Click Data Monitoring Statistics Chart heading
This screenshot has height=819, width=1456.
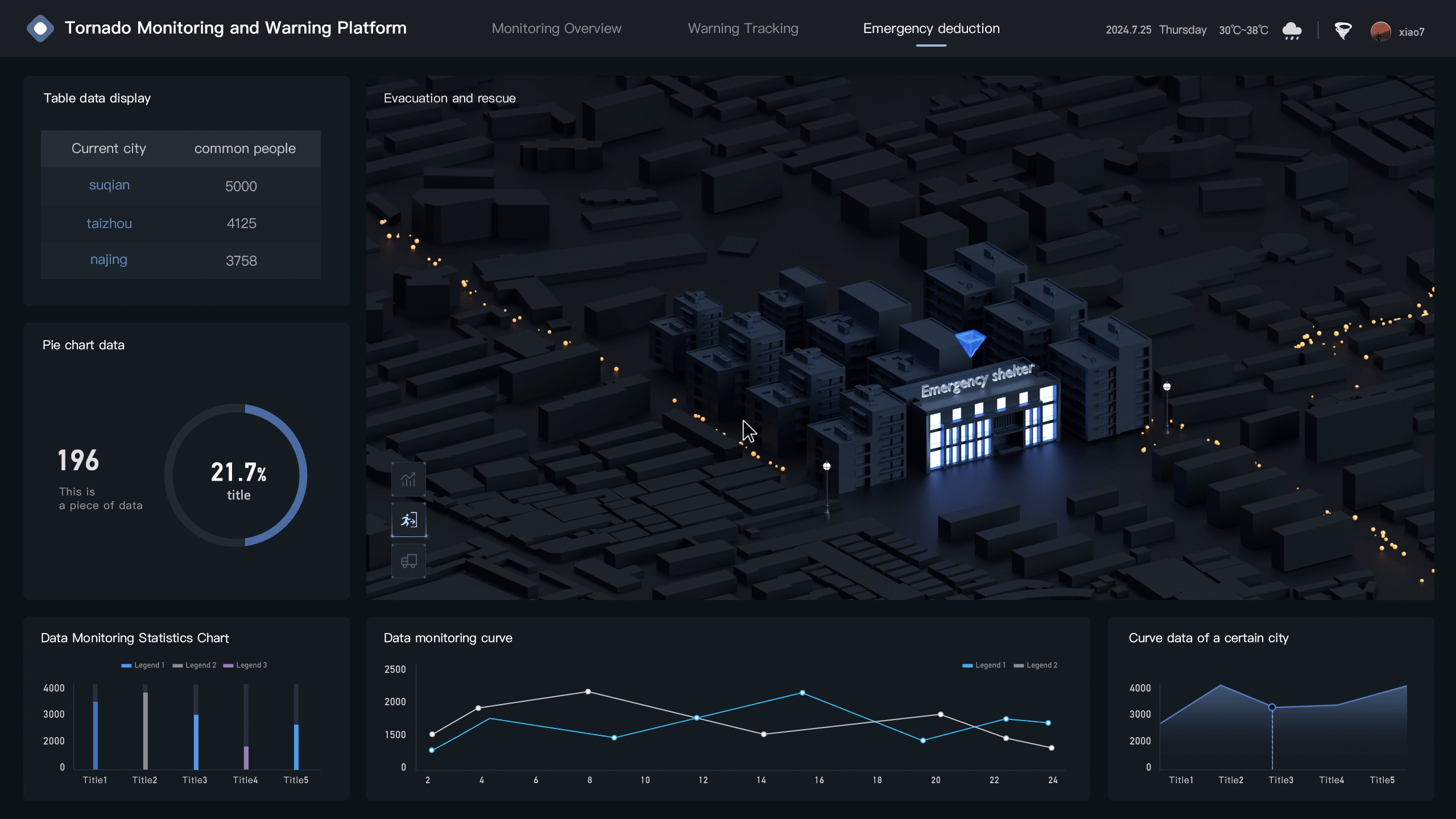tap(135, 638)
